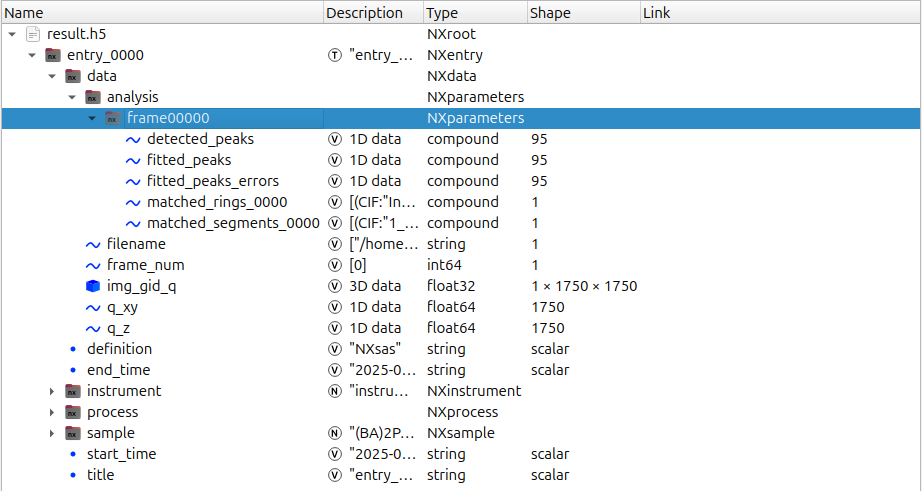Expand the process group

52,412
